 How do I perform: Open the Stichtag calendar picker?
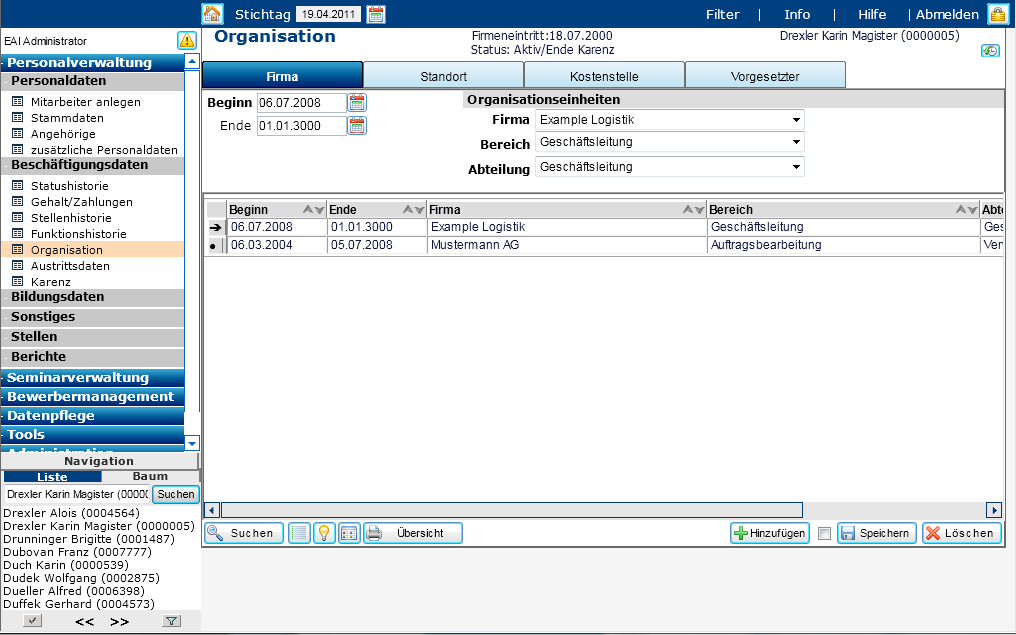click(x=376, y=14)
